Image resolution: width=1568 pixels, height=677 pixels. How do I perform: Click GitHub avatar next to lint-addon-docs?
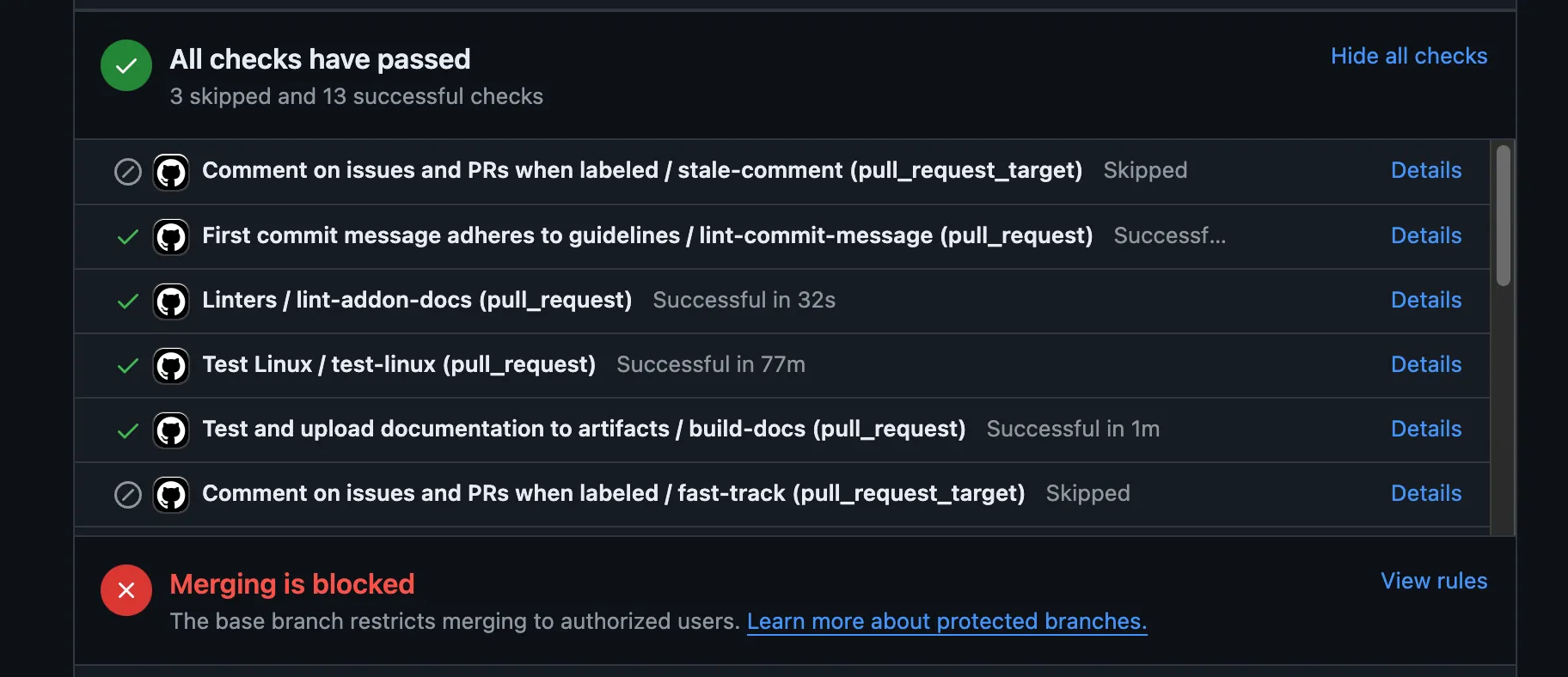171,301
